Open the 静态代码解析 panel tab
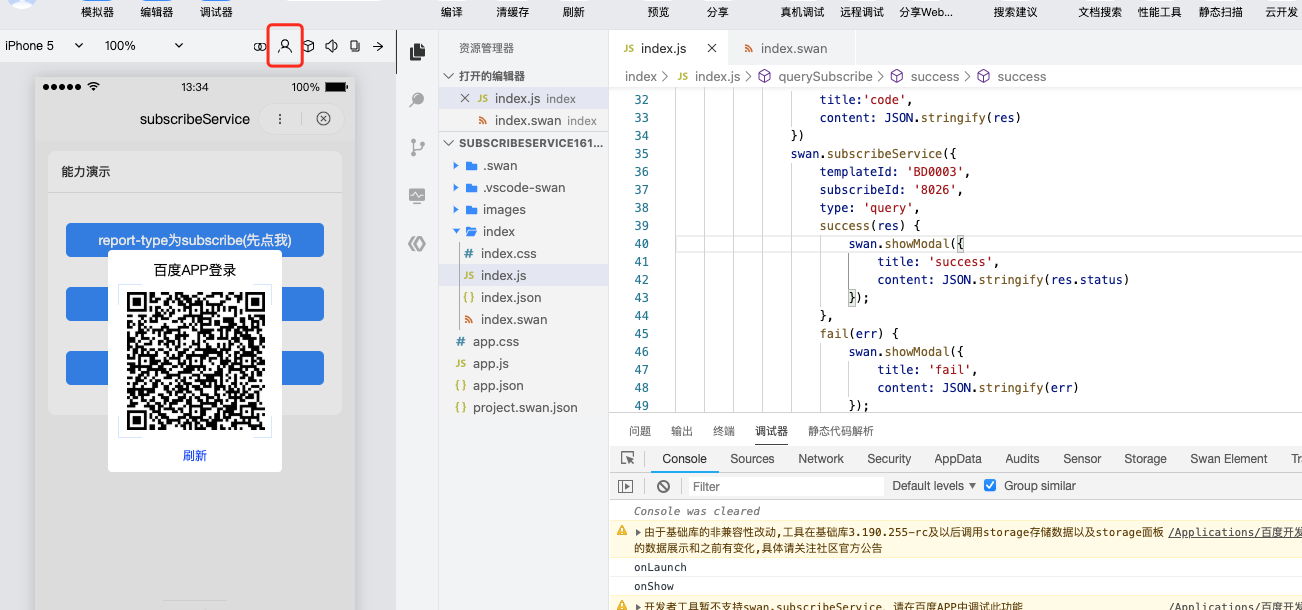 (x=841, y=431)
